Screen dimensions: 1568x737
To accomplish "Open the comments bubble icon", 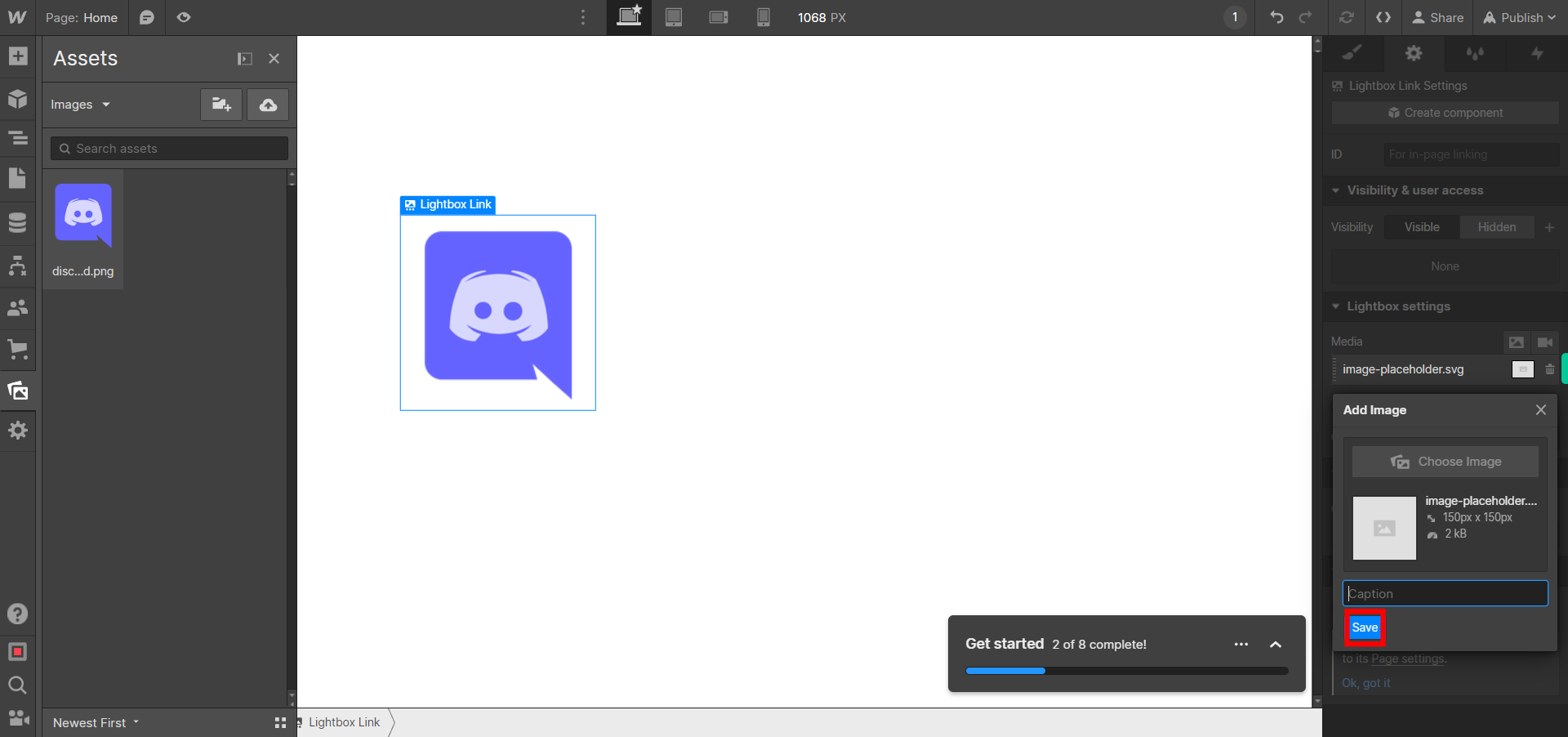I will click(x=147, y=17).
